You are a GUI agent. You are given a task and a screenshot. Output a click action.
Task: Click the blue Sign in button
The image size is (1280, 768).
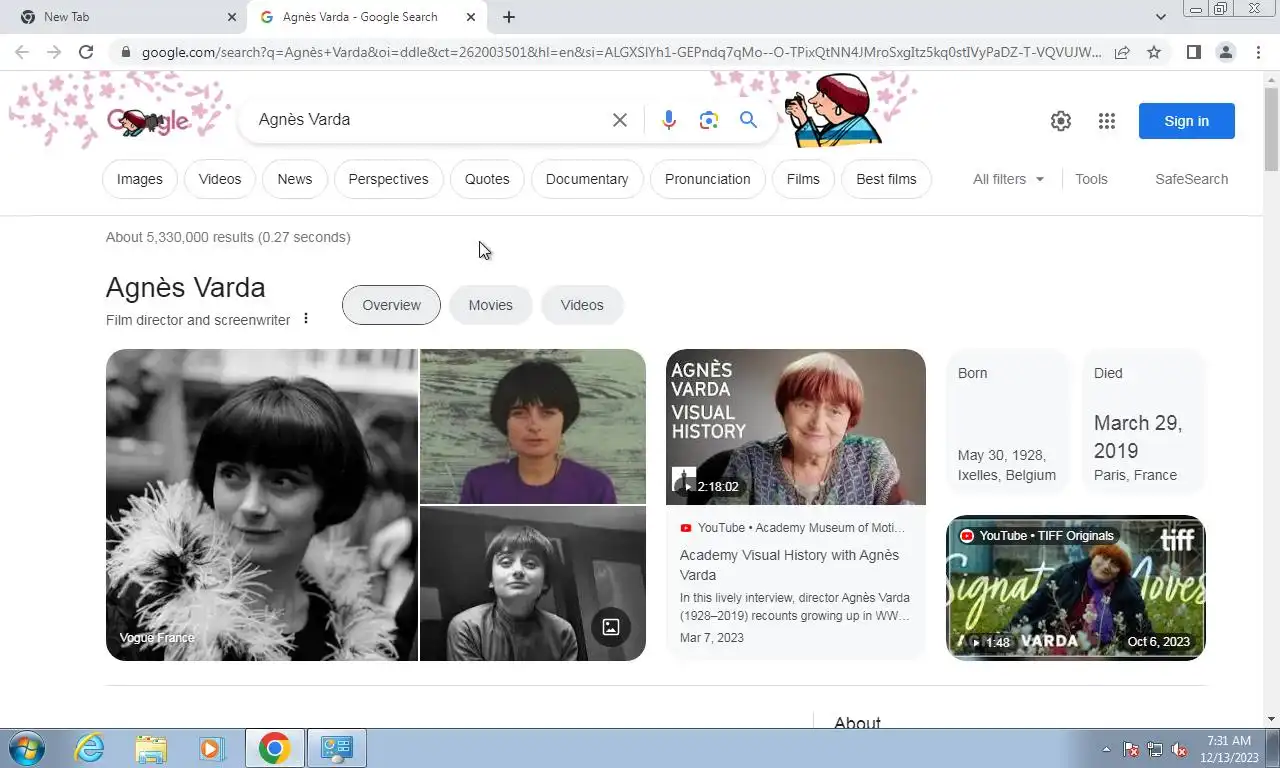(1187, 121)
